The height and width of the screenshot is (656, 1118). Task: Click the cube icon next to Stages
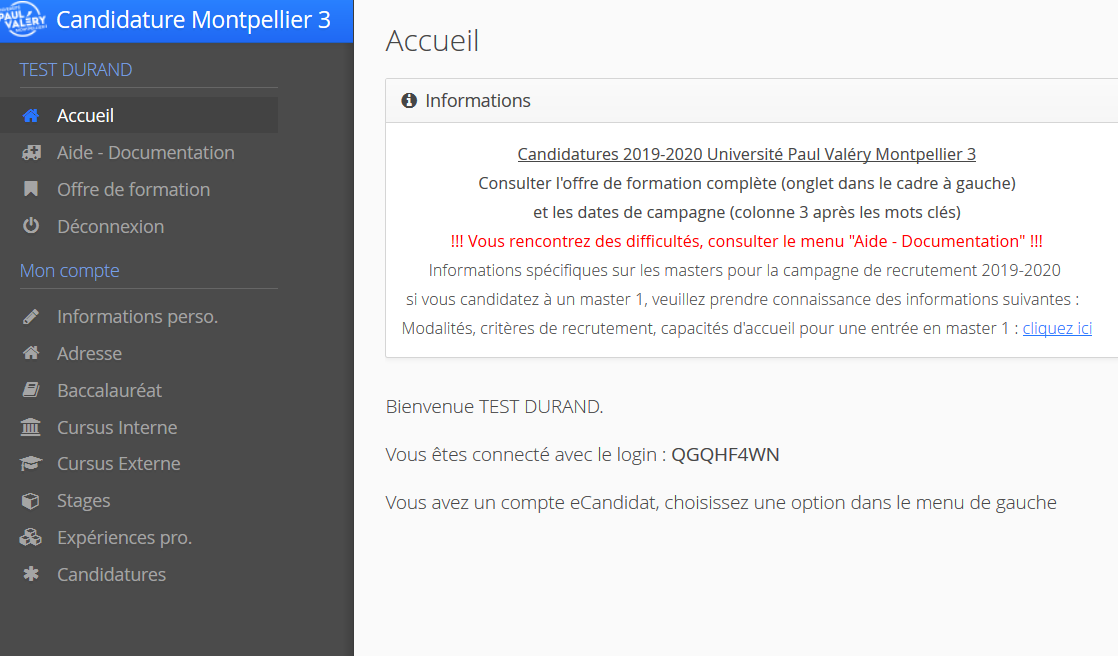pos(31,501)
